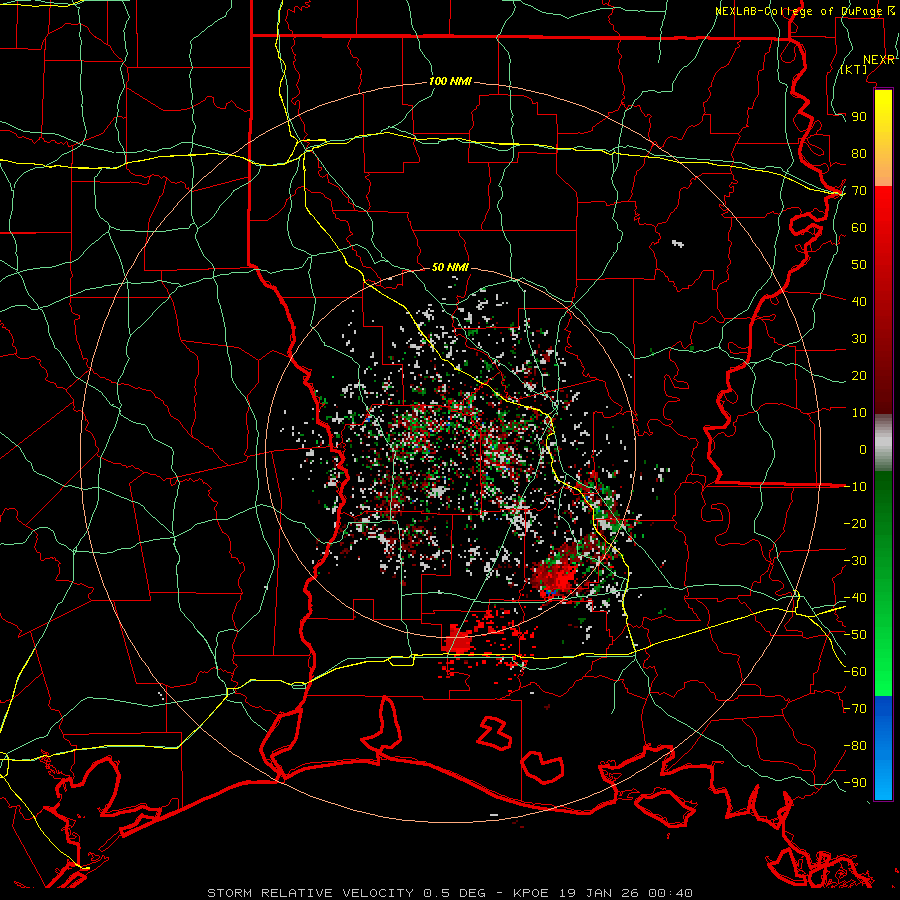Screen dimensions: 900x900
Task: Click the -90 value on the velocity scale
Action: [855, 783]
